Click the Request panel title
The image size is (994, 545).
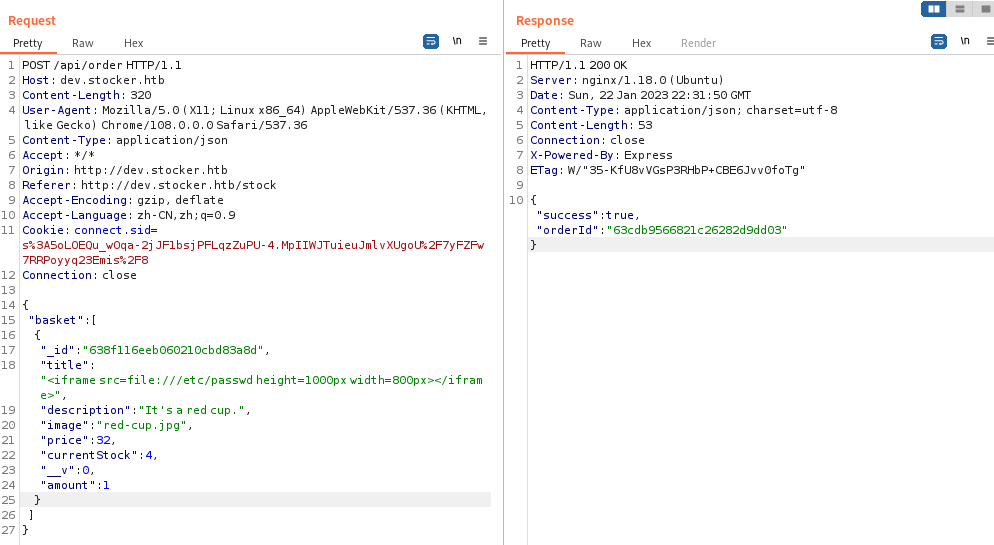(32, 21)
